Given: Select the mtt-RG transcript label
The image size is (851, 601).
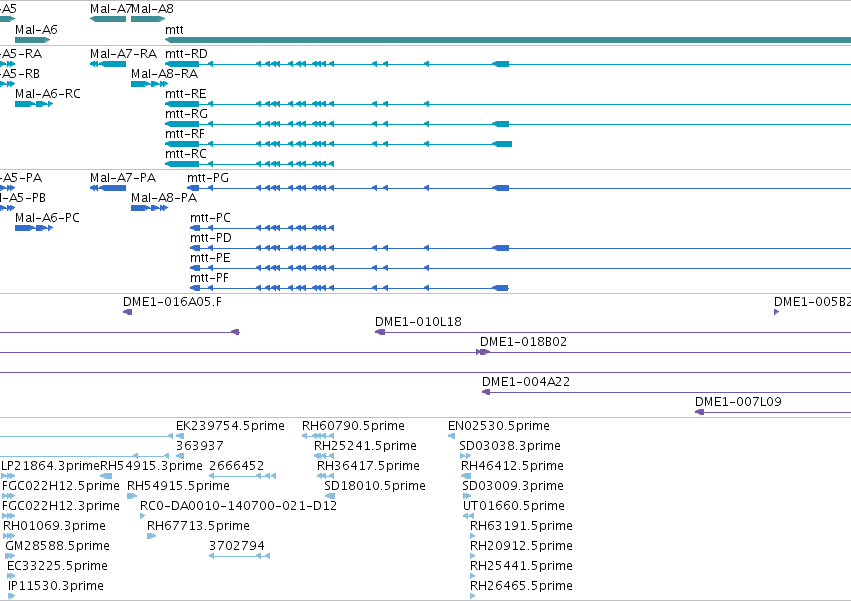Looking at the screenshot, I should tap(186, 114).
